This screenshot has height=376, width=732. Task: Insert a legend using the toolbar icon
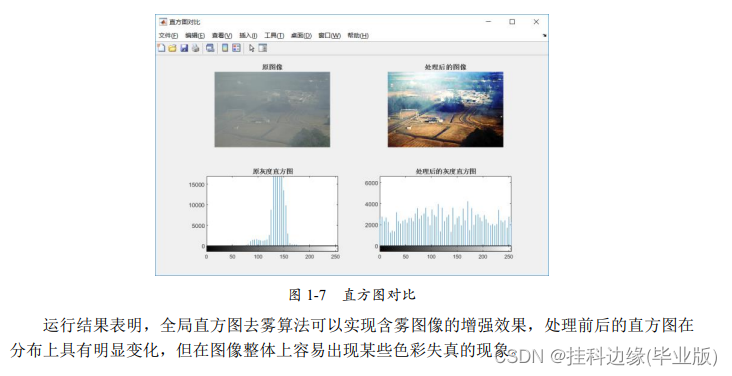237,48
